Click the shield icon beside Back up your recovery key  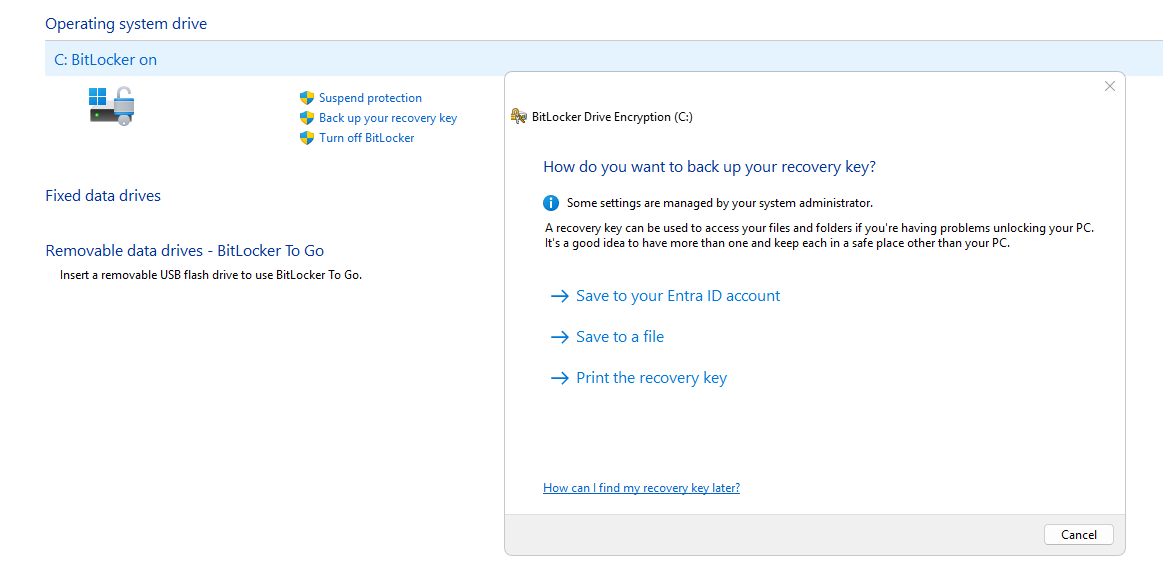[307, 118]
